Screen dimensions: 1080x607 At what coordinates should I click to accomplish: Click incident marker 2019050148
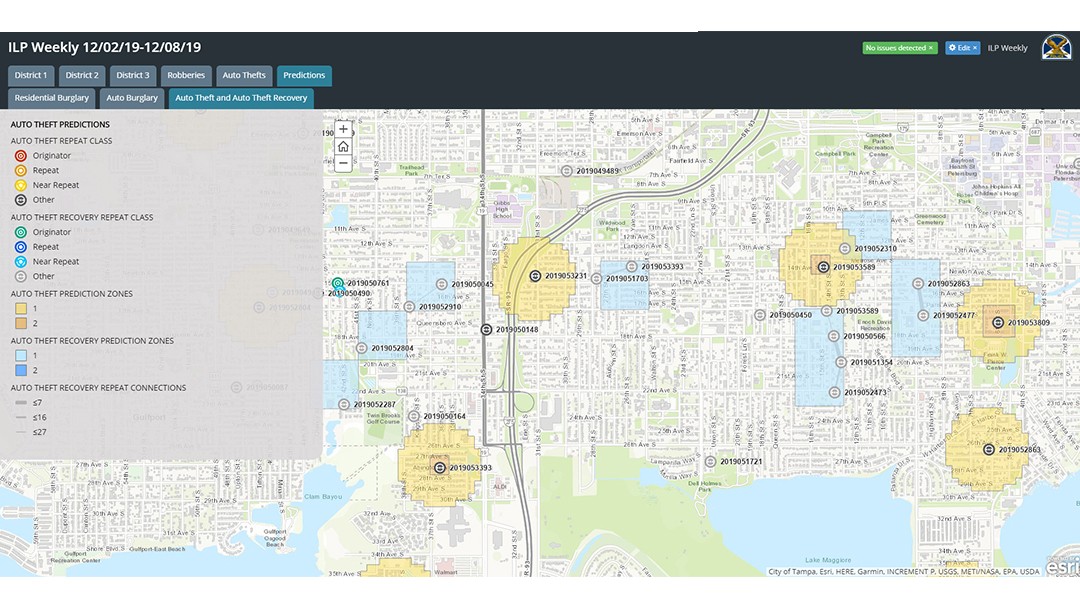pos(486,329)
